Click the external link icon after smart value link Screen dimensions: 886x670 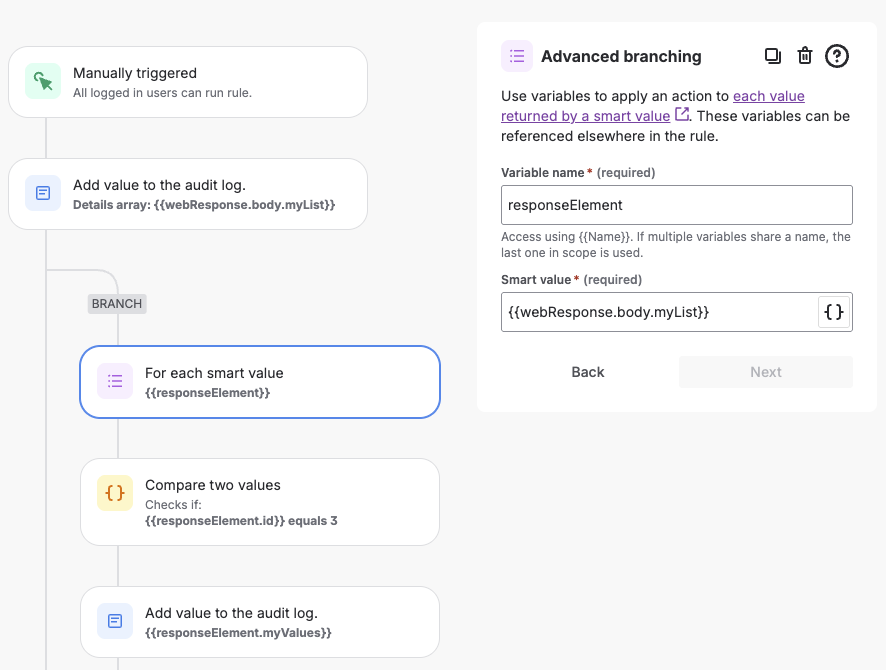(682, 115)
